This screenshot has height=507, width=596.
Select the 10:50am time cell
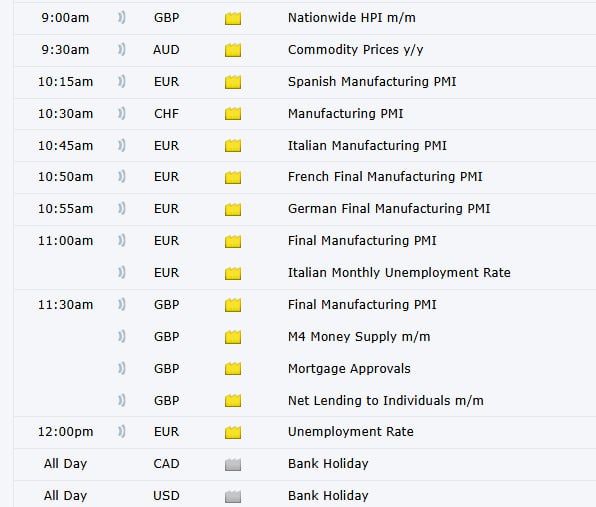point(65,177)
